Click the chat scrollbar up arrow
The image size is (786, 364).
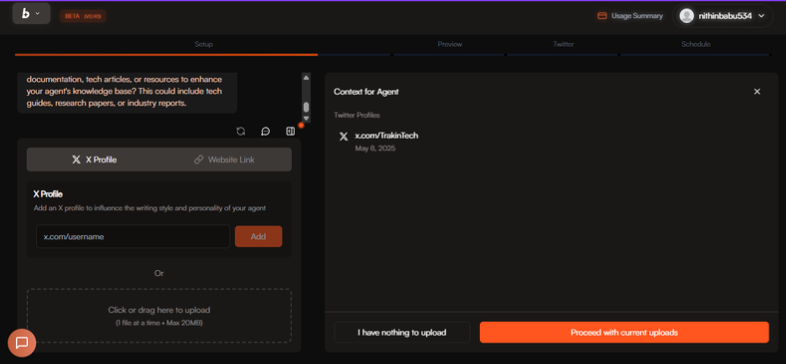coord(306,77)
